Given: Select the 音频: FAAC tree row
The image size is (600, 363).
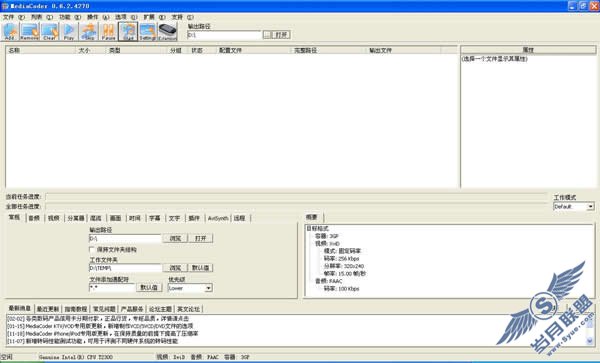Looking at the screenshot, I should coord(329,281).
